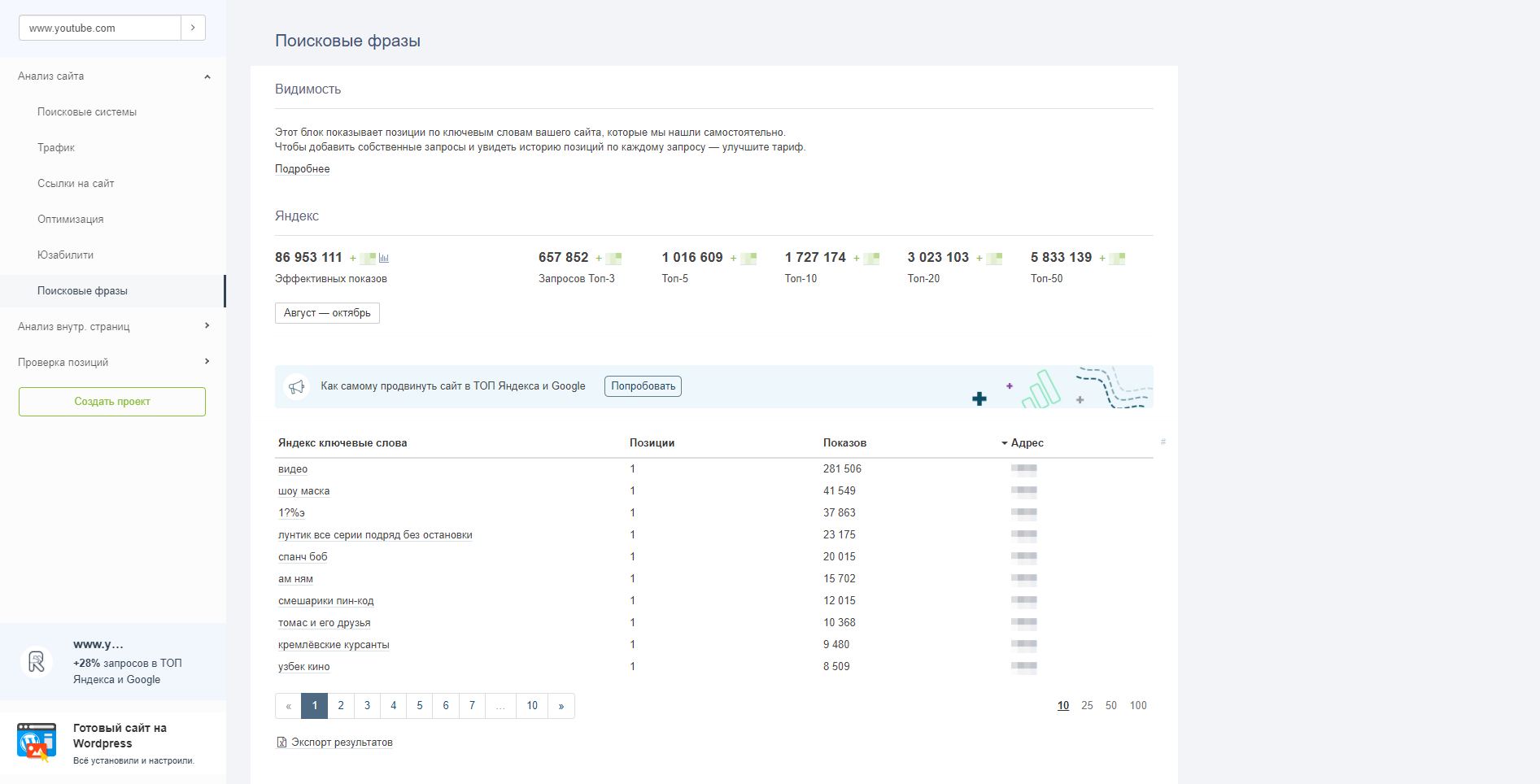1540x784 pixels.
Task: Show 25 rows per page
Action: (1087, 706)
